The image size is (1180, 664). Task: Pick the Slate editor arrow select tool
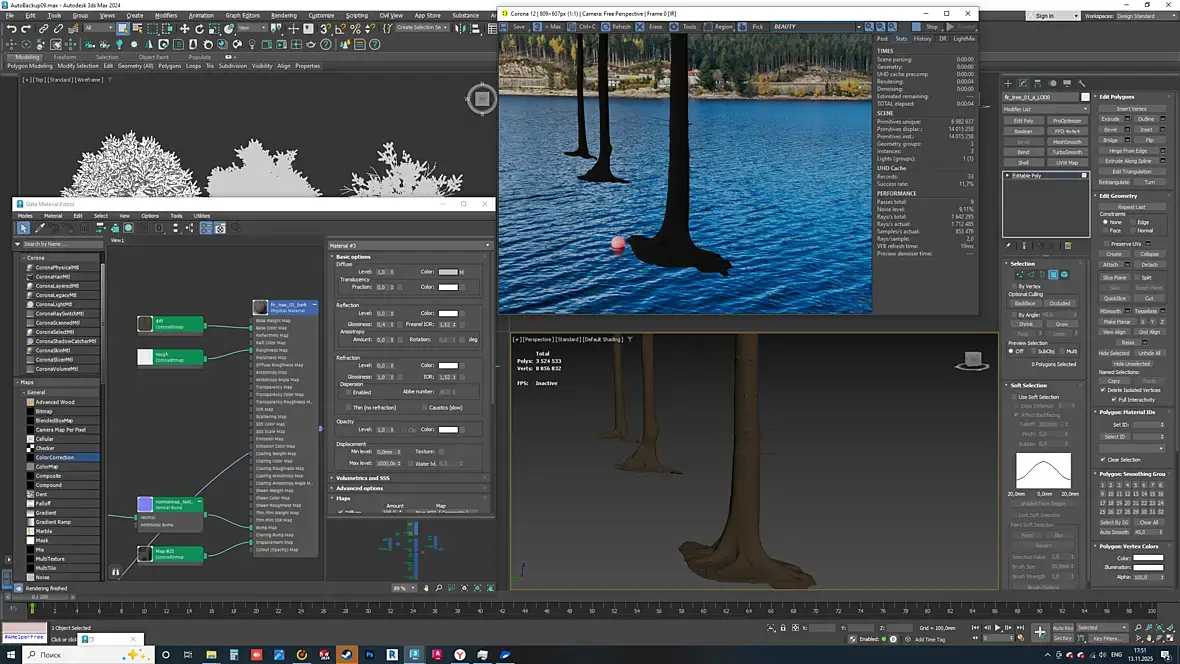pyautogui.click(x=23, y=228)
